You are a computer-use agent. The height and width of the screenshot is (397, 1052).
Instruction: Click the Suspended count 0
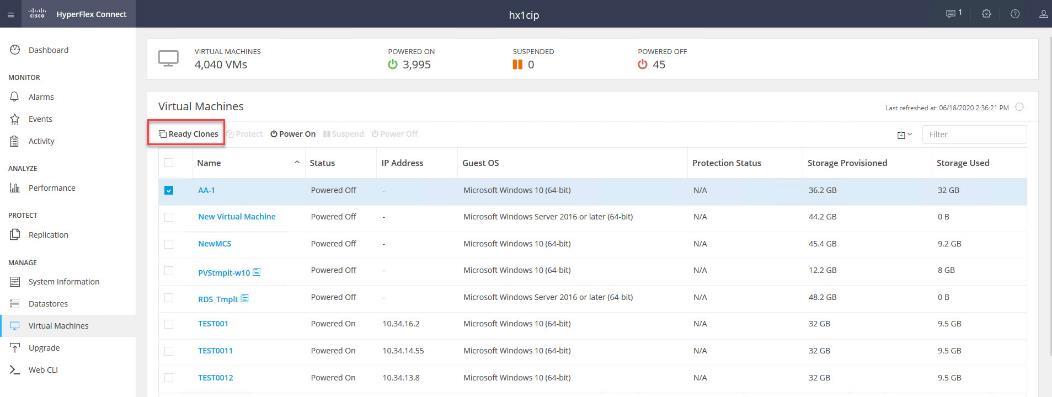(531, 65)
